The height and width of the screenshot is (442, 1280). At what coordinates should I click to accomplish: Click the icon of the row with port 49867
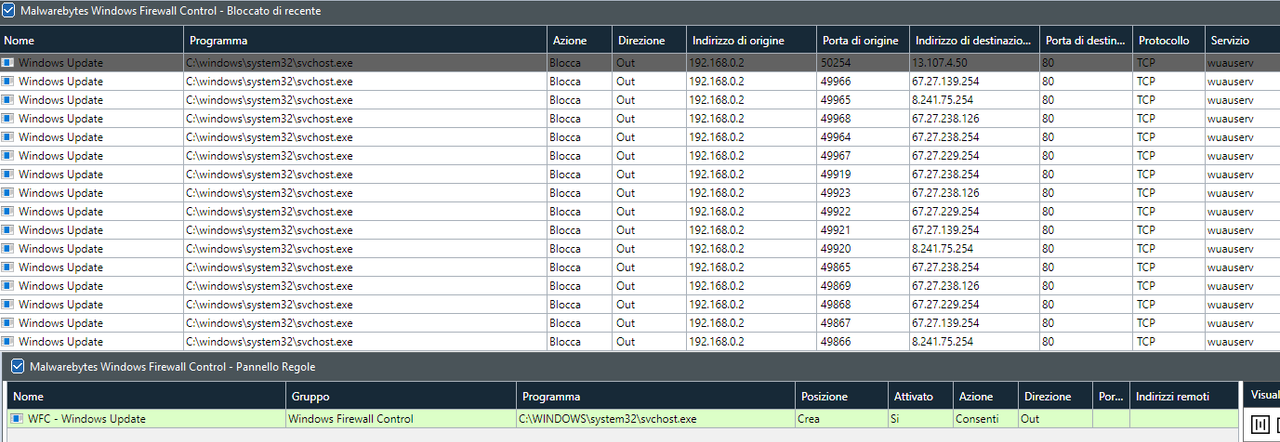click(x=8, y=323)
